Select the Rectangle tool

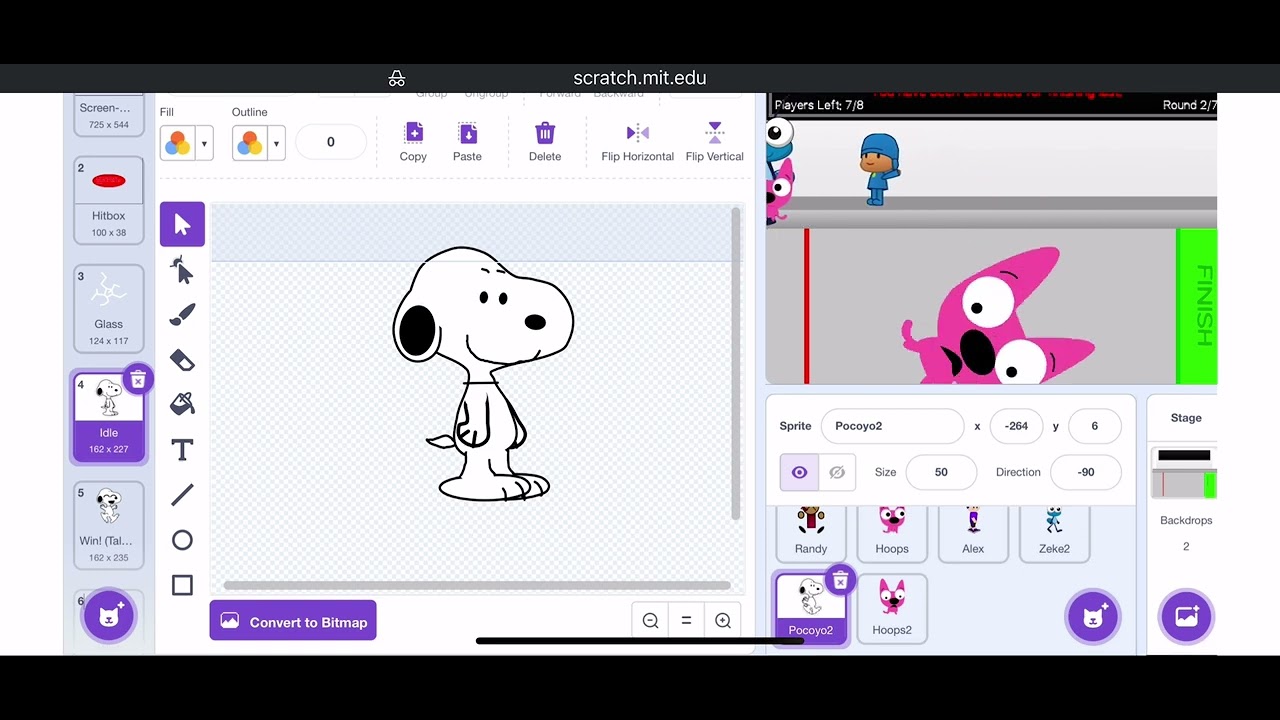click(182, 585)
